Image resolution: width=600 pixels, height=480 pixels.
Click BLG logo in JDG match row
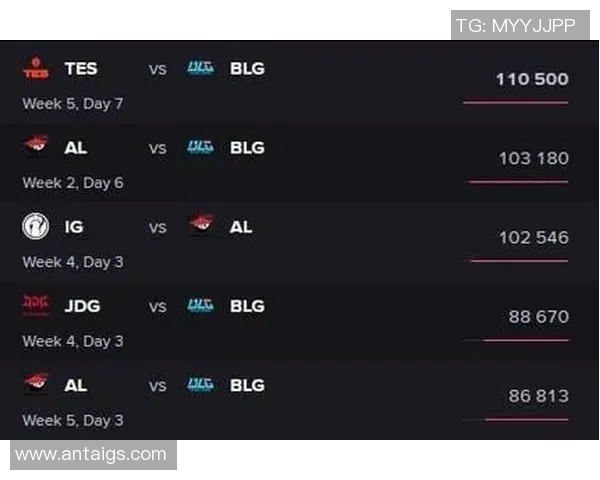pos(201,306)
